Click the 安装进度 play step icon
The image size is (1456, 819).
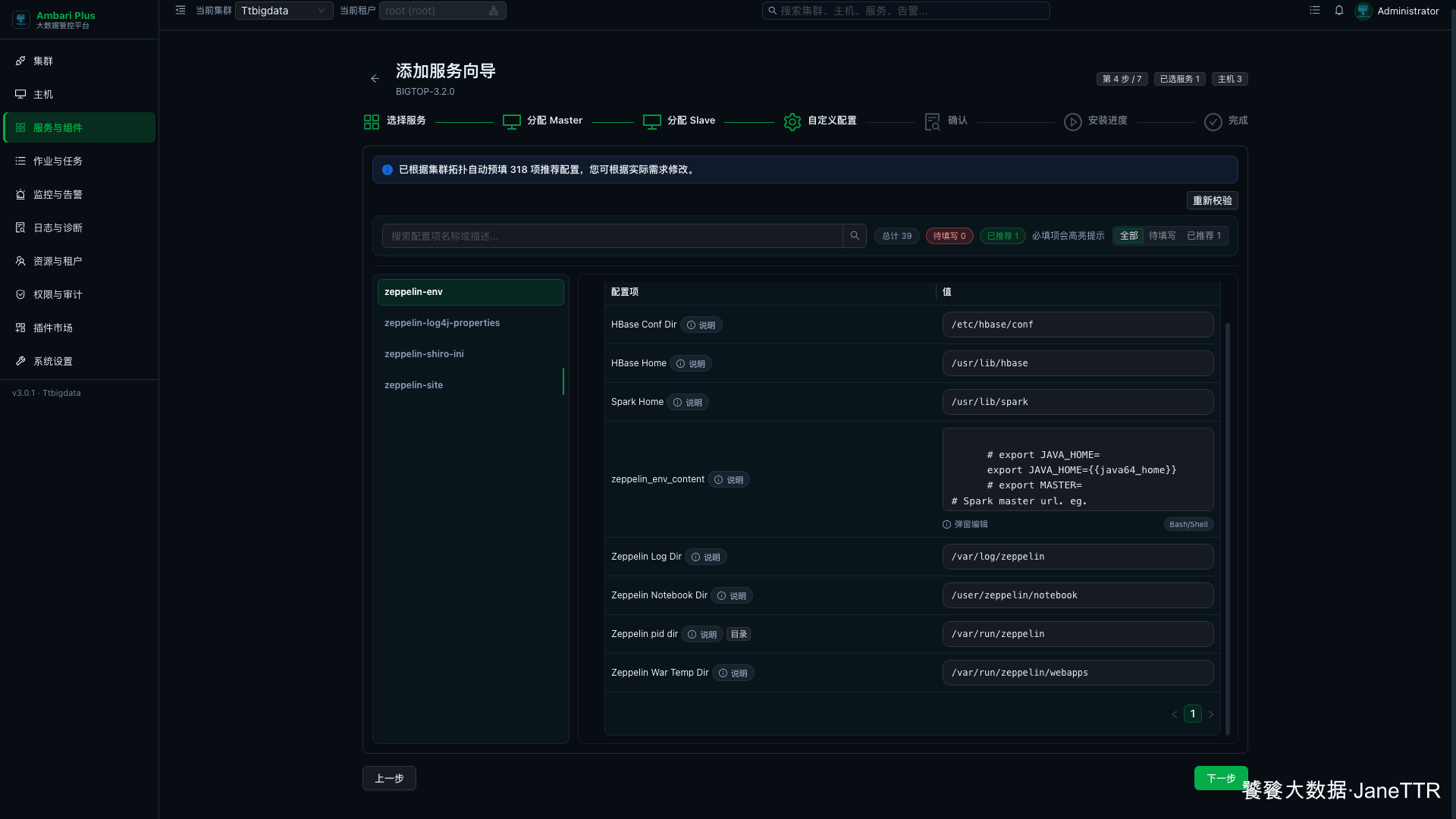(x=1073, y=122)
